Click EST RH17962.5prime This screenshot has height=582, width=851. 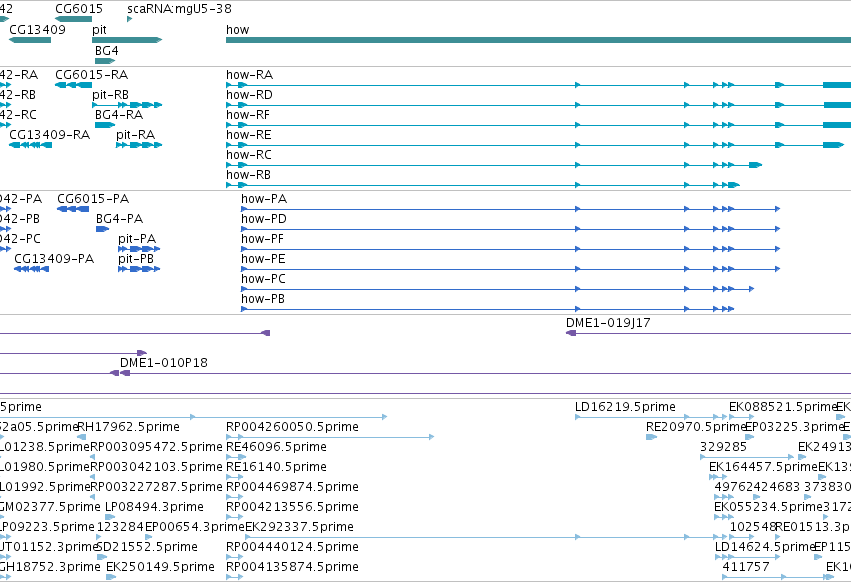coord(129,427)
